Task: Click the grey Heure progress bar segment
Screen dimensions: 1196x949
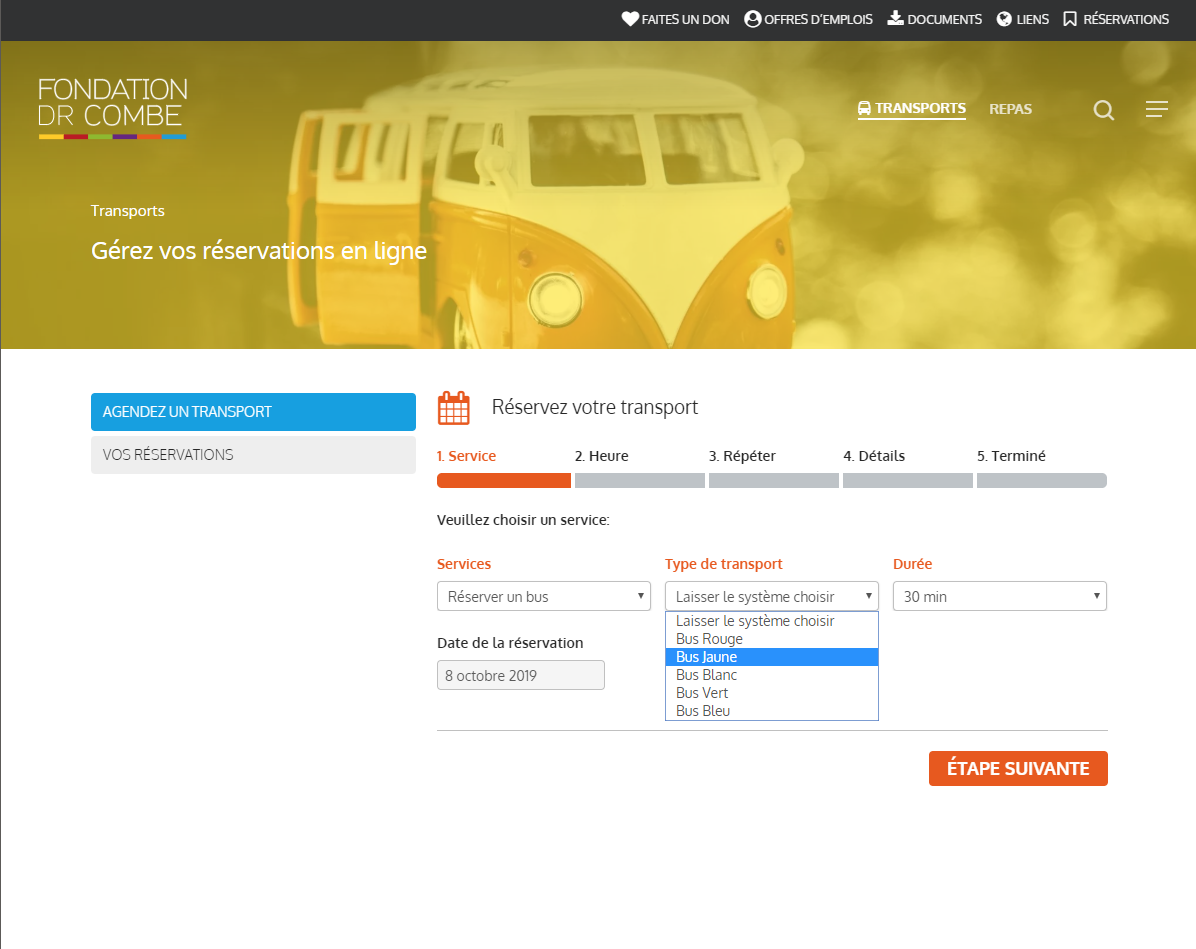Action: [x=640, y=481]
